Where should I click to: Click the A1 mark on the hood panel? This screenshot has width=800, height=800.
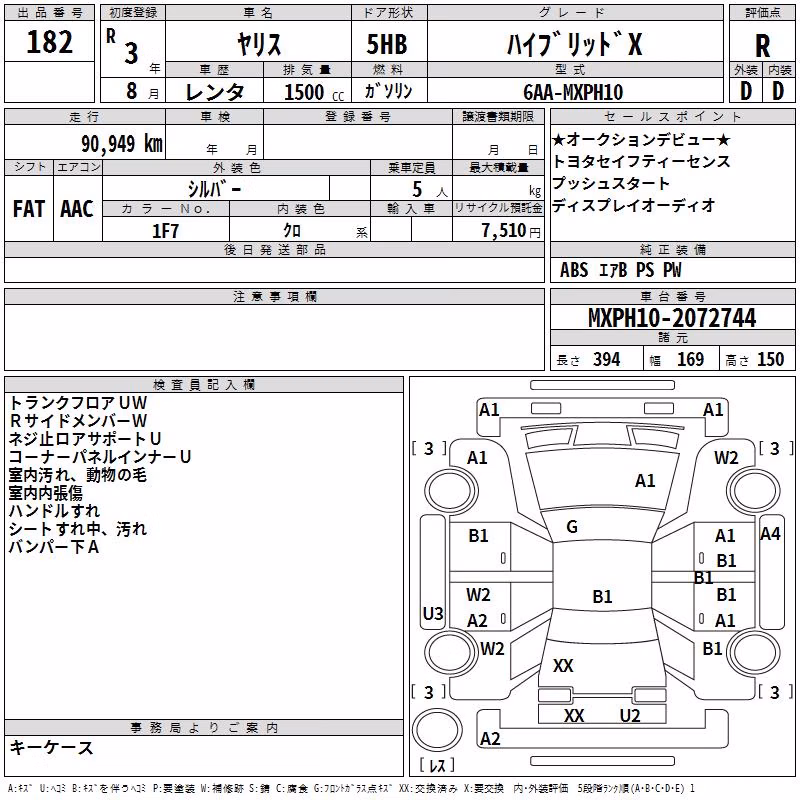[x=645, y=481]
